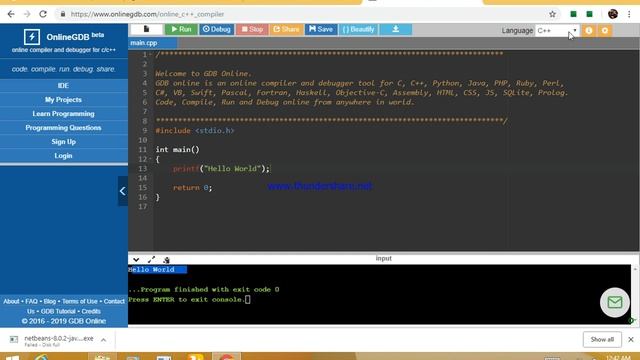Image resolution: width=640 pixels, height=360 pixels.
Task: Reload the page with refresh icon
Action: (43, 14)
